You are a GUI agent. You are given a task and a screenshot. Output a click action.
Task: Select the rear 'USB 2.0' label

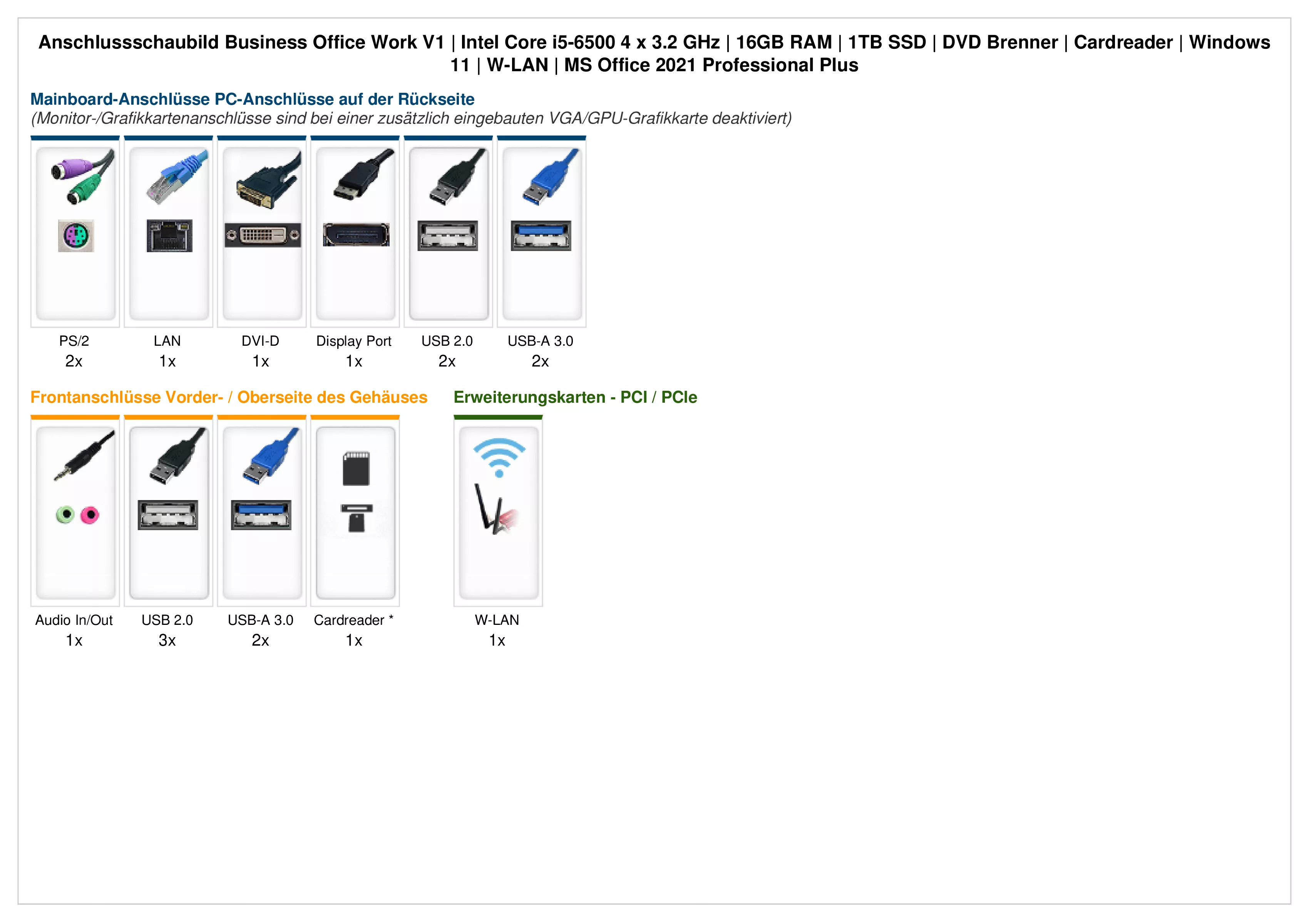[x=447, y=341]
